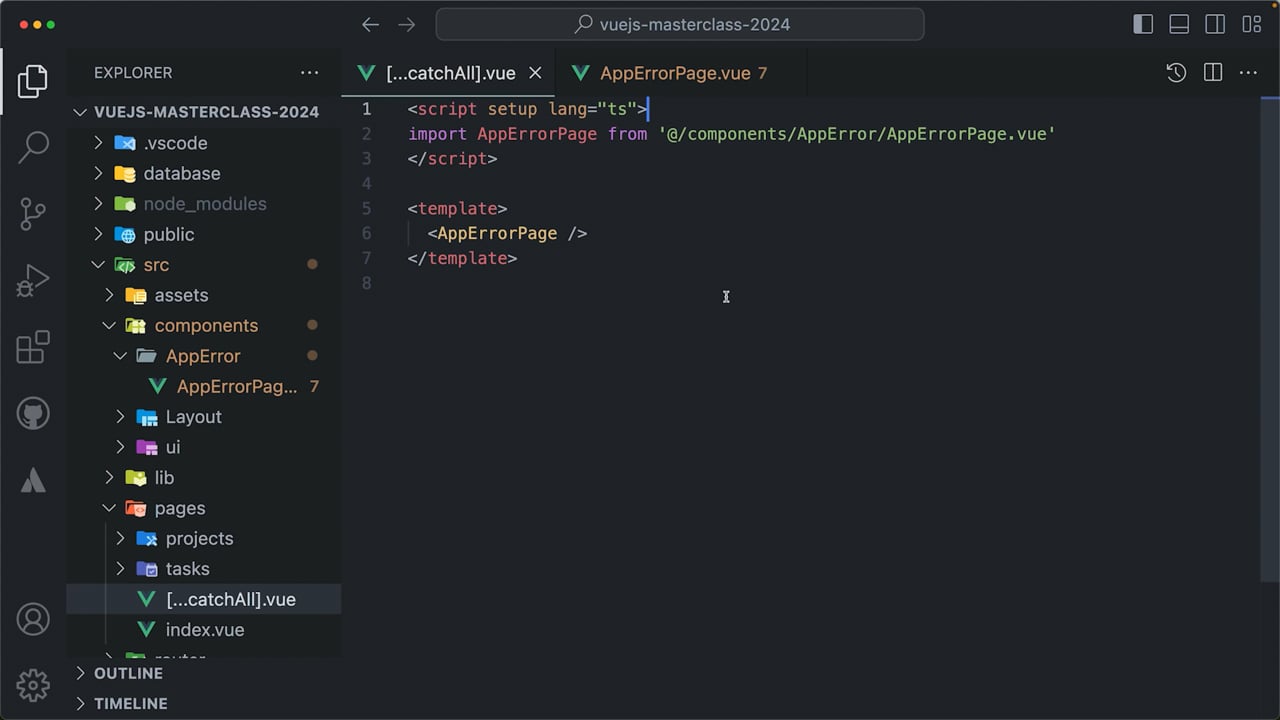This screenshot has height=720, width=1280.
Task: Expand the TIMELINE section
Action: tap(204, 703)
